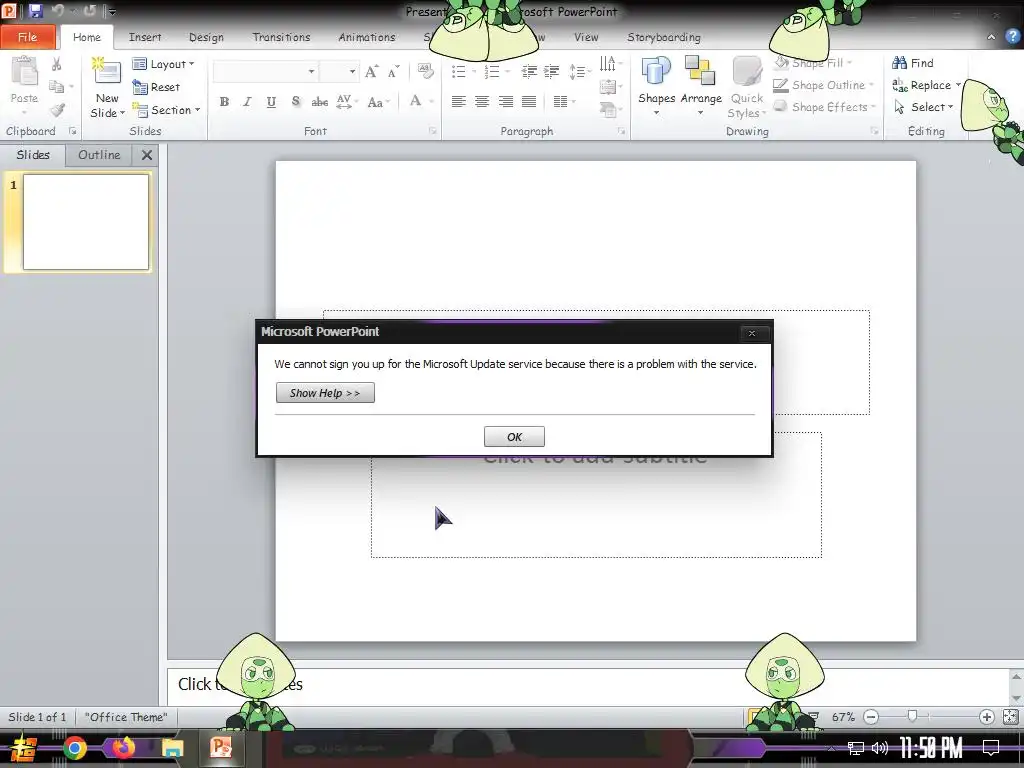Open PowerPoint Help question mark icon
Screen dimensions: 1024x768
[x=1012, y=37]
